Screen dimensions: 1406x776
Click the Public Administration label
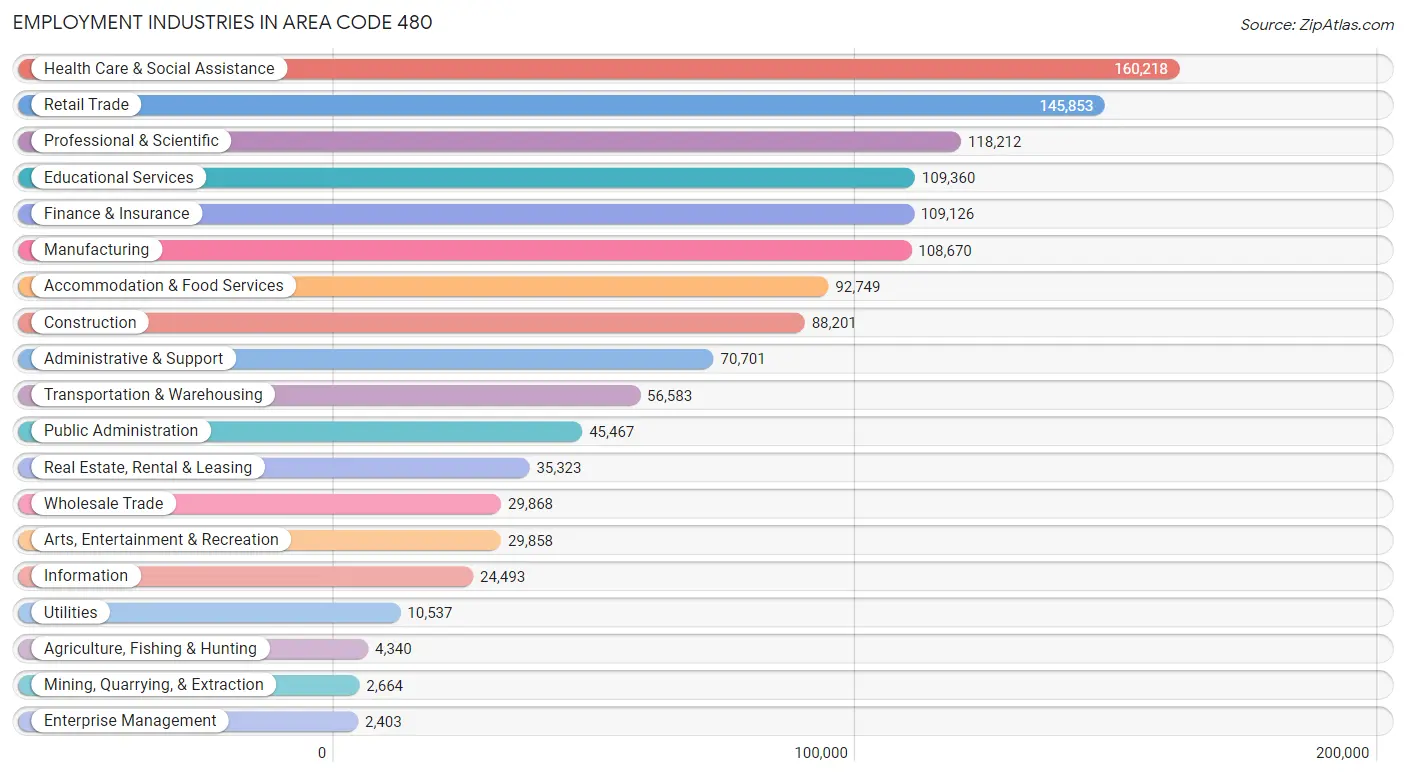(121, 430)
